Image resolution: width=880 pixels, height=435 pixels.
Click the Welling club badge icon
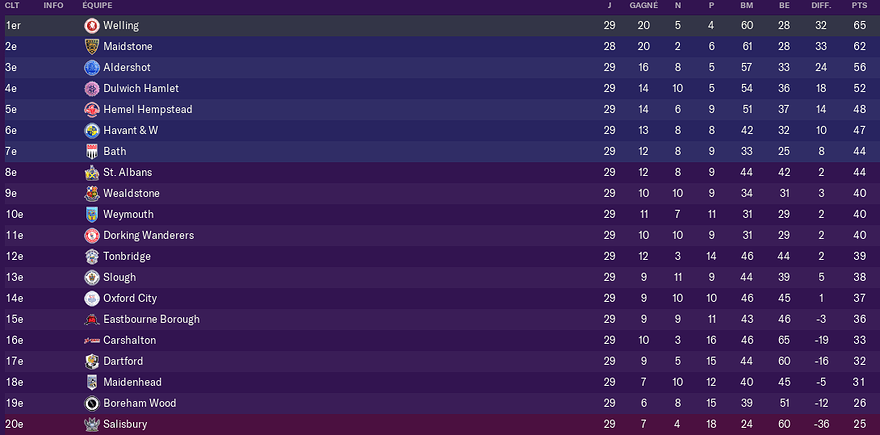tap(92, 25)
